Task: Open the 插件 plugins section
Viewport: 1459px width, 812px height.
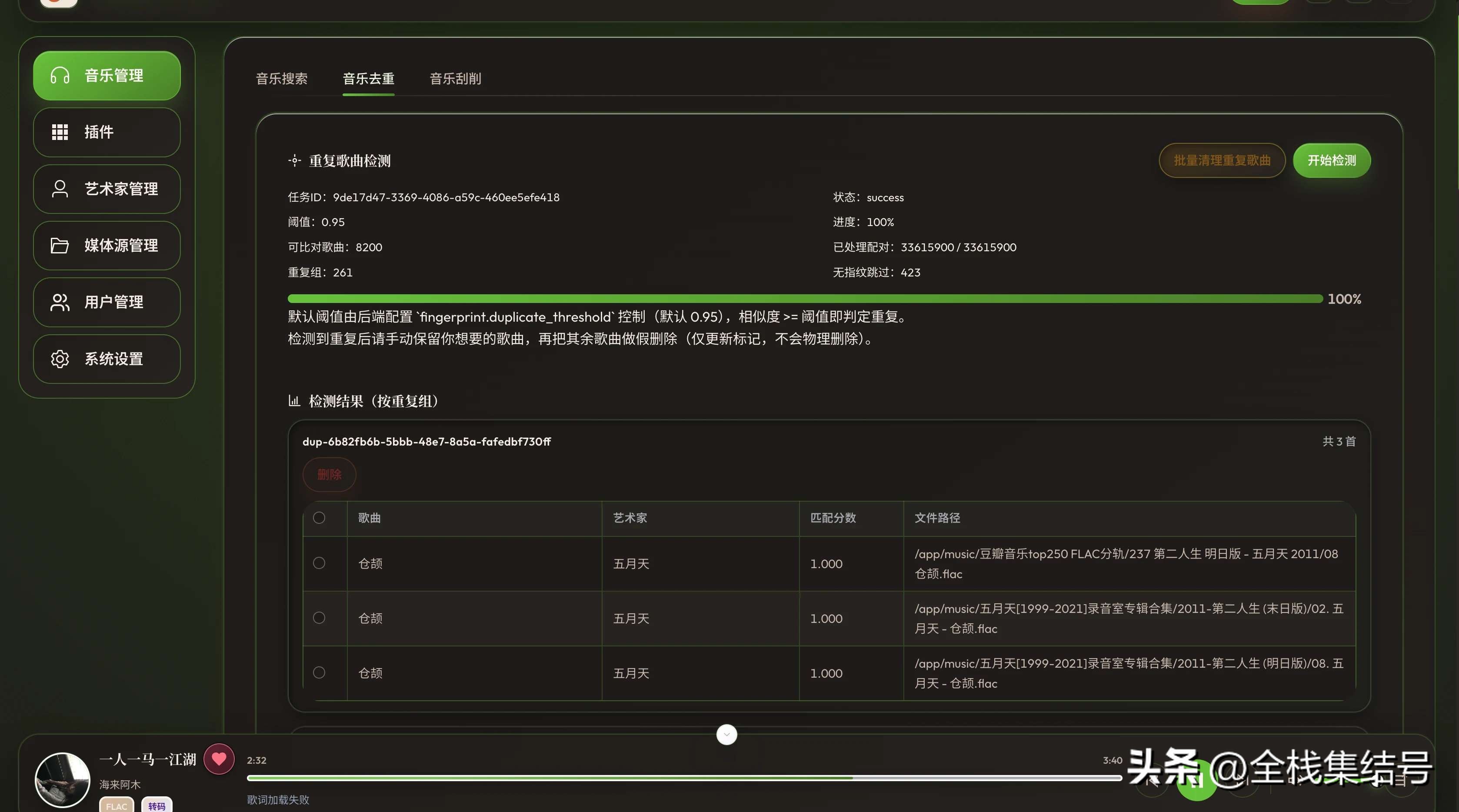Action: [107, 132]
